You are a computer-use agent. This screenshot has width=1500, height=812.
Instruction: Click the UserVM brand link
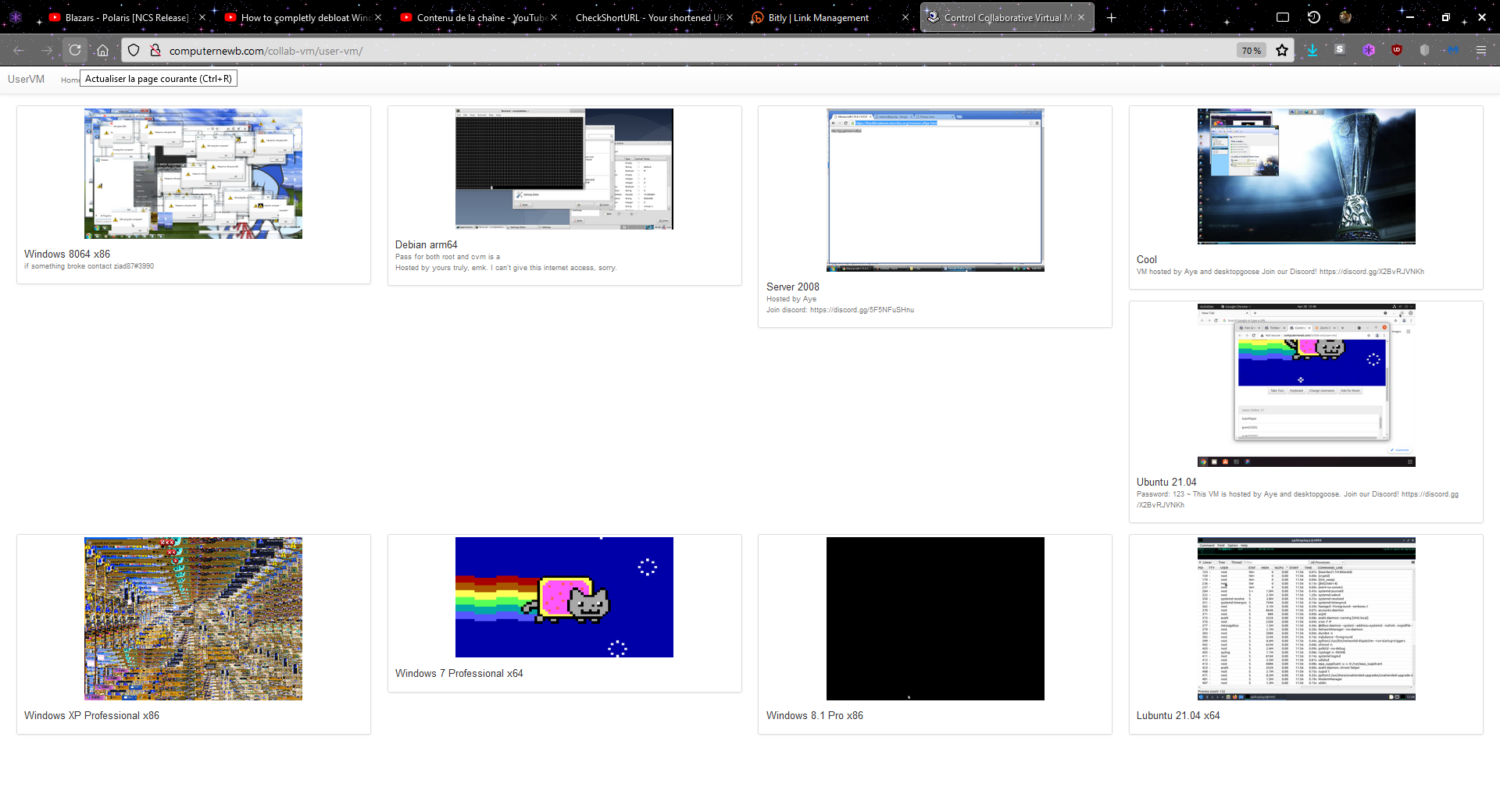26,80
